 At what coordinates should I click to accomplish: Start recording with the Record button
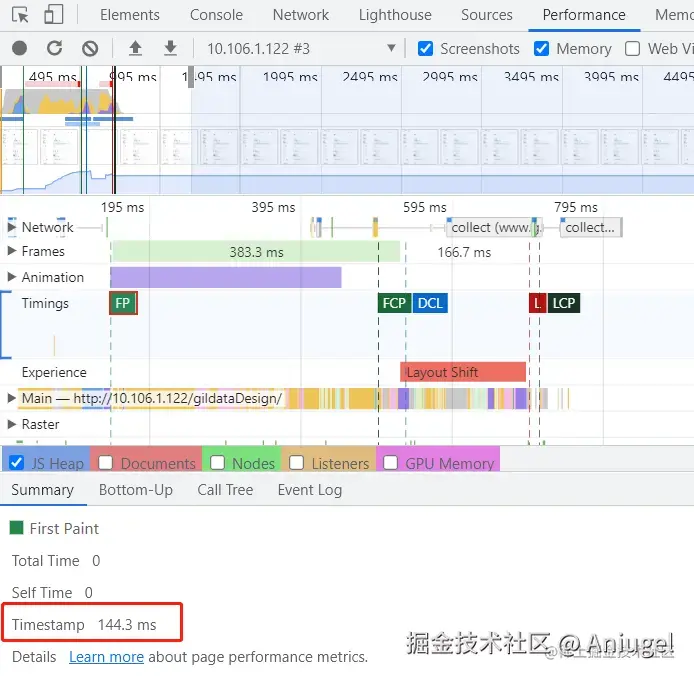click(19, 48)
